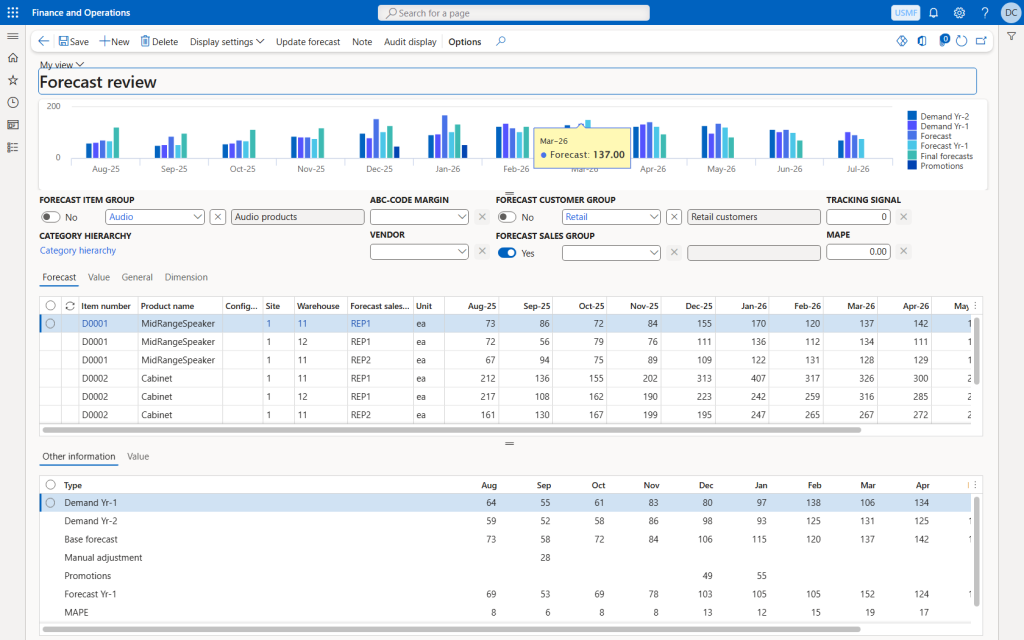Open Recent clock icon in sidebar
Viewport: 1024px width, 640px height.
point(12,102)
